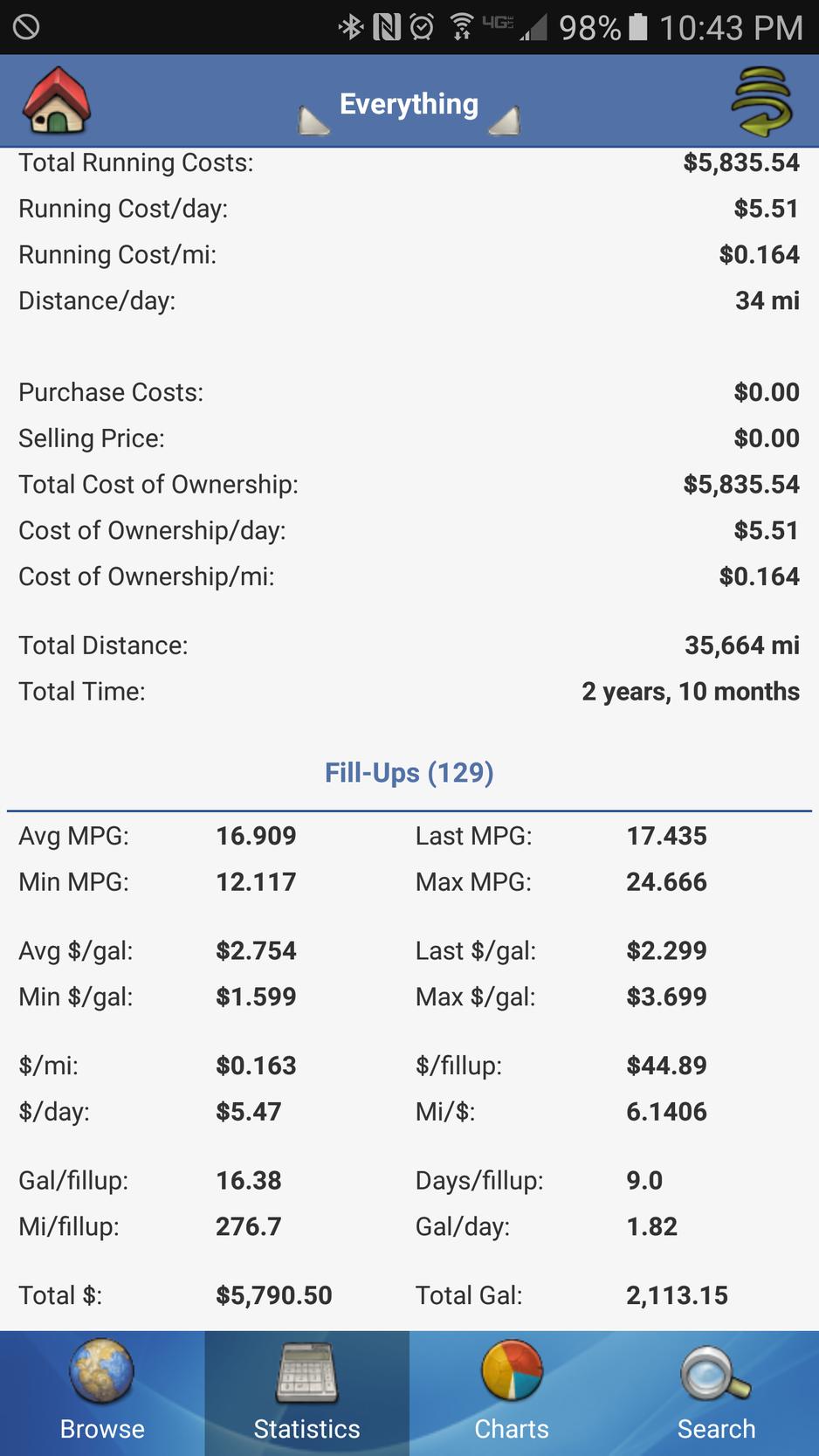
Task: Open the Search magnifier tab
Action: pos(716,1393)
